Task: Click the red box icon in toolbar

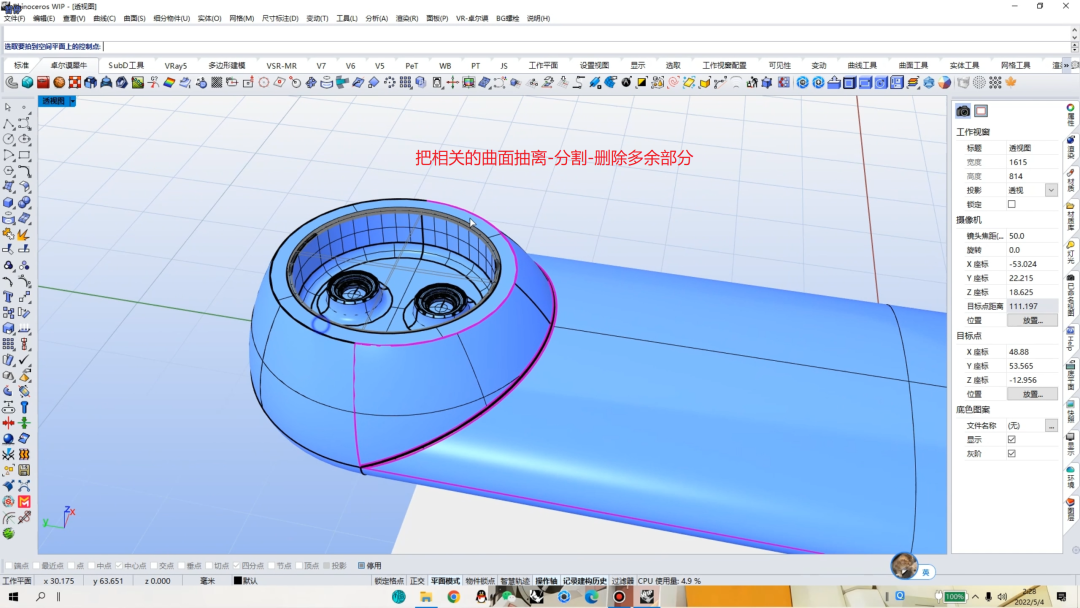Action: (43, 83)
